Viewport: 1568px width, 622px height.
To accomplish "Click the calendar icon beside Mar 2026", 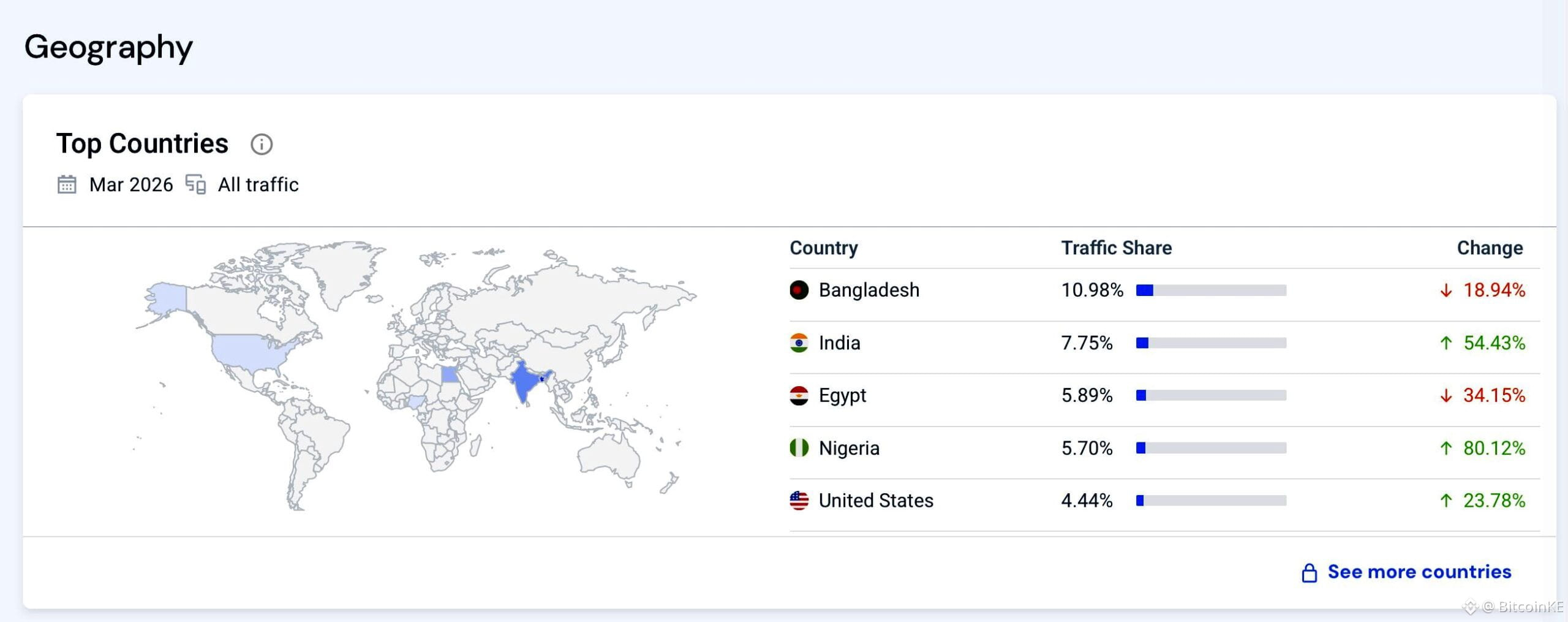I will coord(67,184).
